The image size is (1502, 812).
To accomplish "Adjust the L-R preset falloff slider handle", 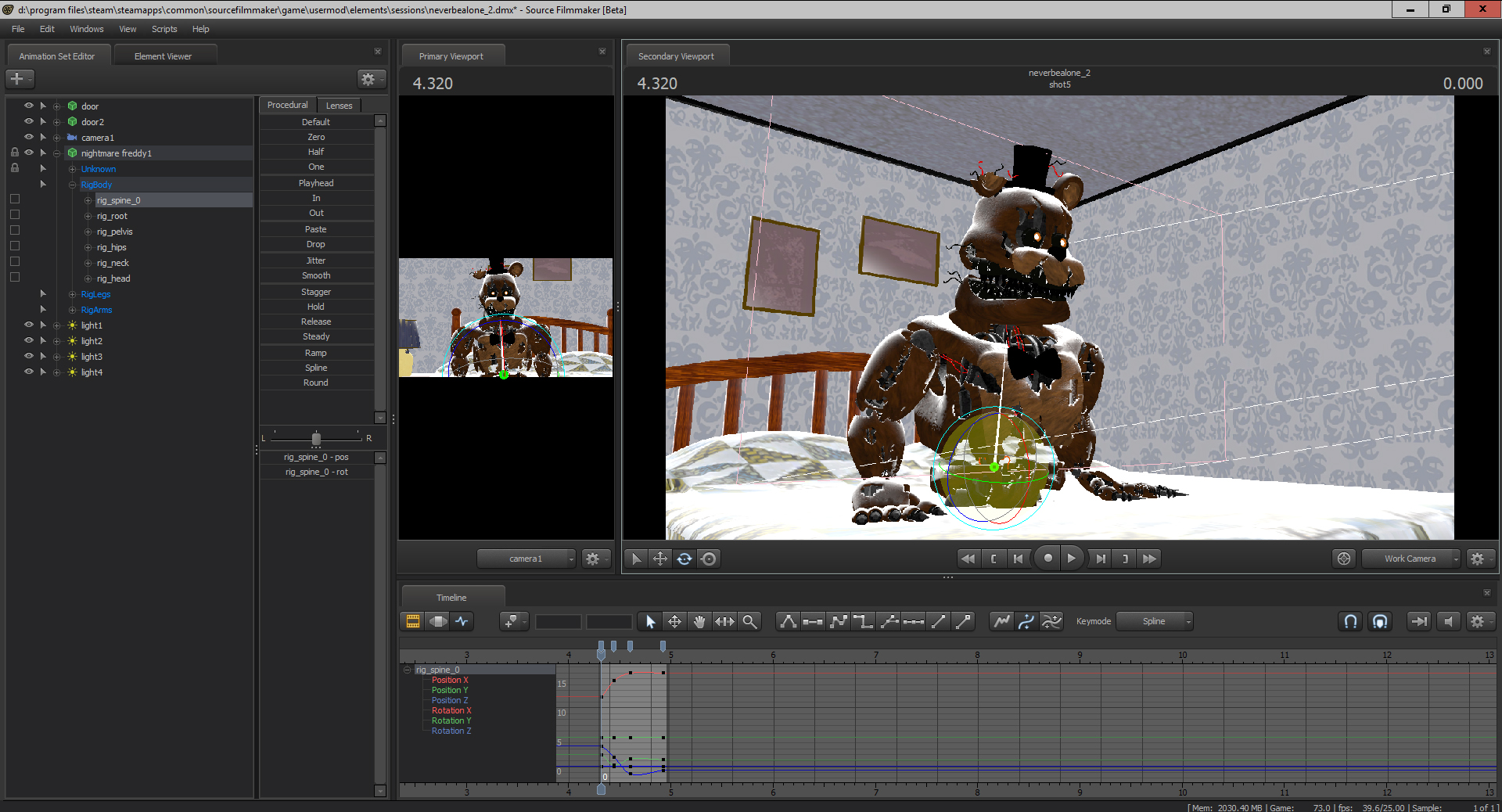I will coord(316,438).
